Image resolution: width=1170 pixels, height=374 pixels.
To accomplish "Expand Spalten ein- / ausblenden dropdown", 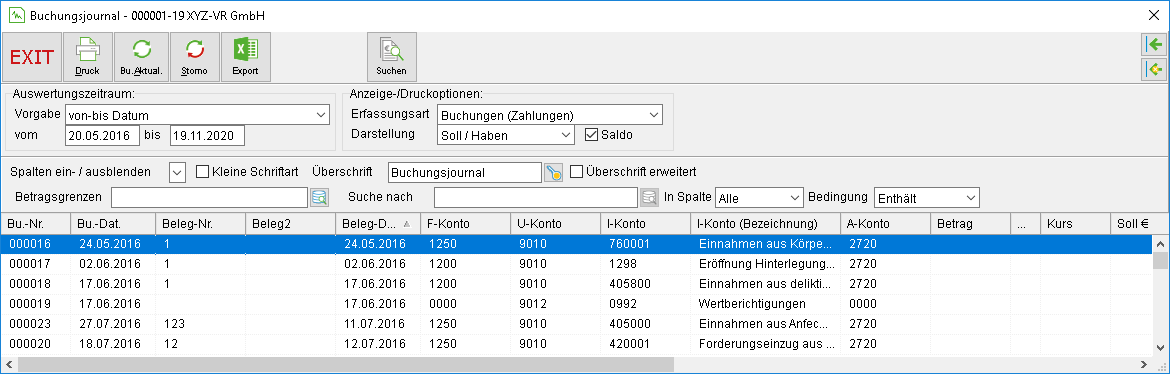I will (178, 172).
